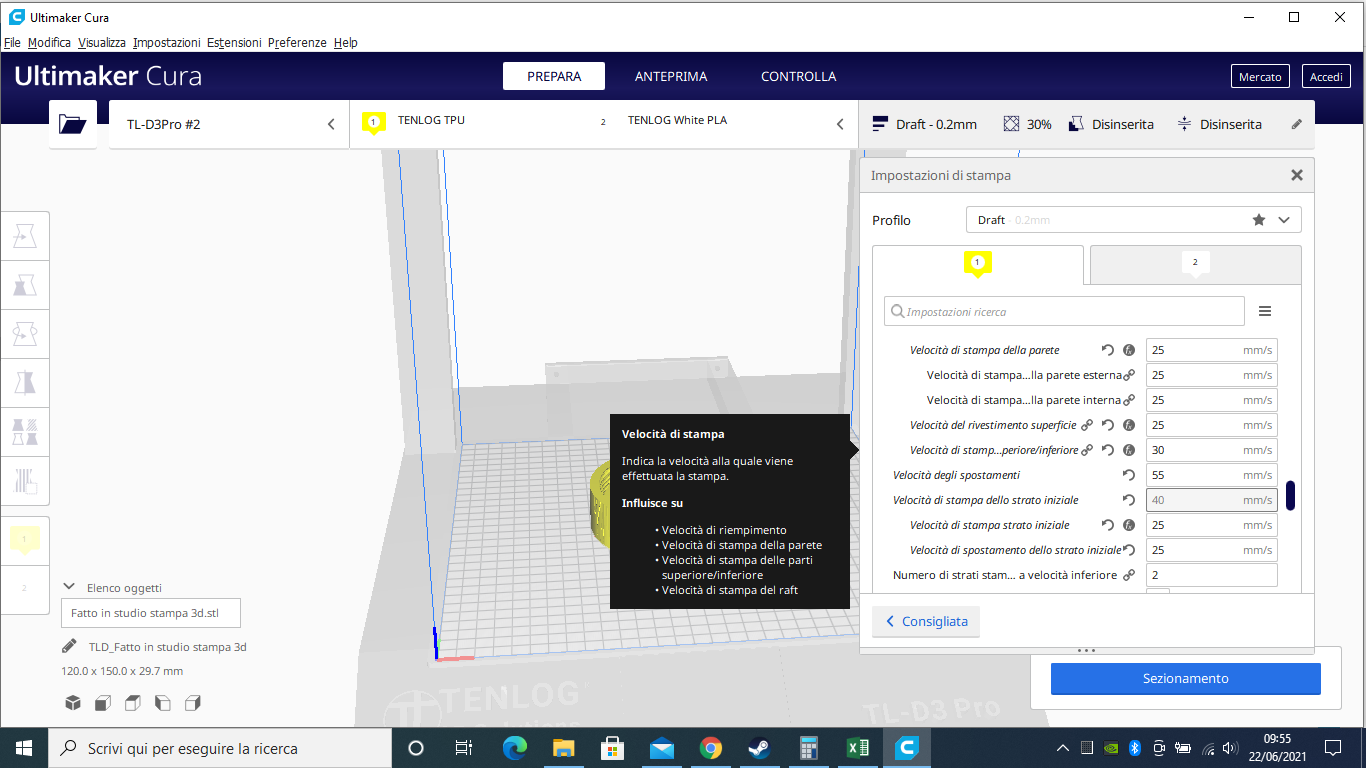Switch to extruder 2 settings tab

point(1195,264)
